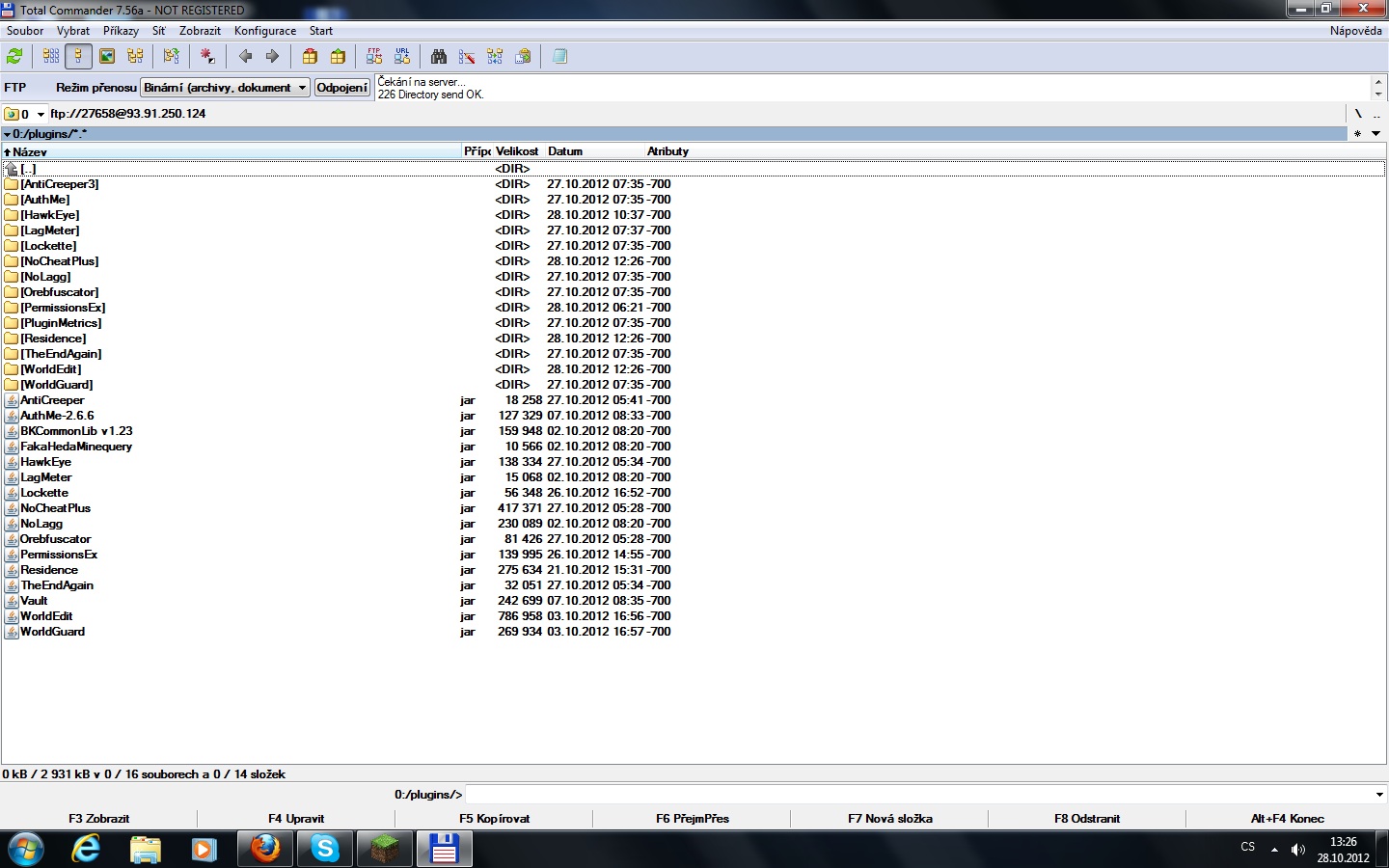Click the red asterisk selection icon
Image resolution: width=1389 pixels, height=868 pixels.
coord(207,57)
